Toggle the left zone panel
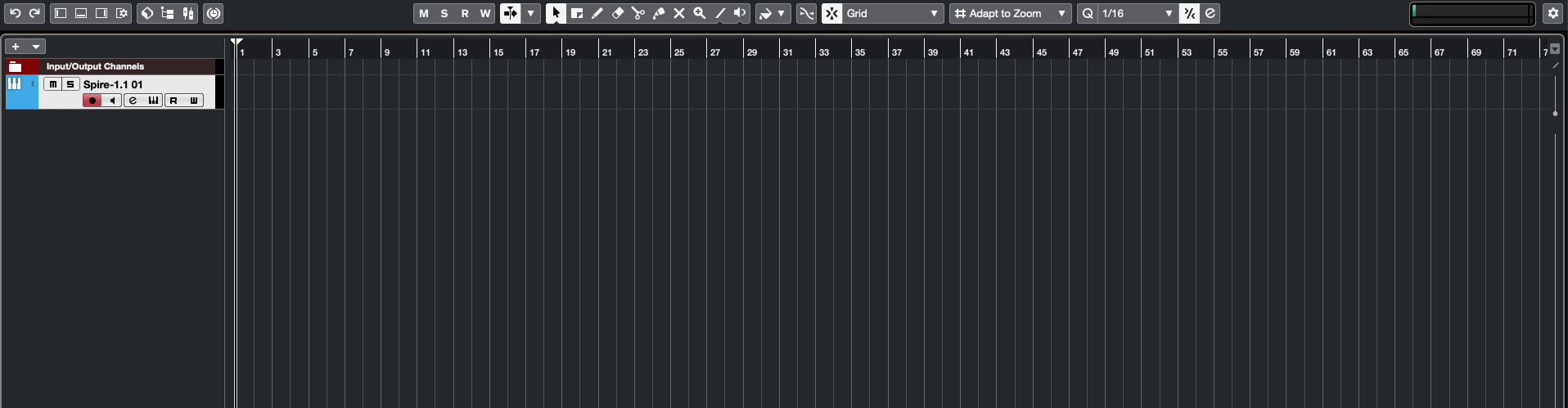 [x=61, y=13]
